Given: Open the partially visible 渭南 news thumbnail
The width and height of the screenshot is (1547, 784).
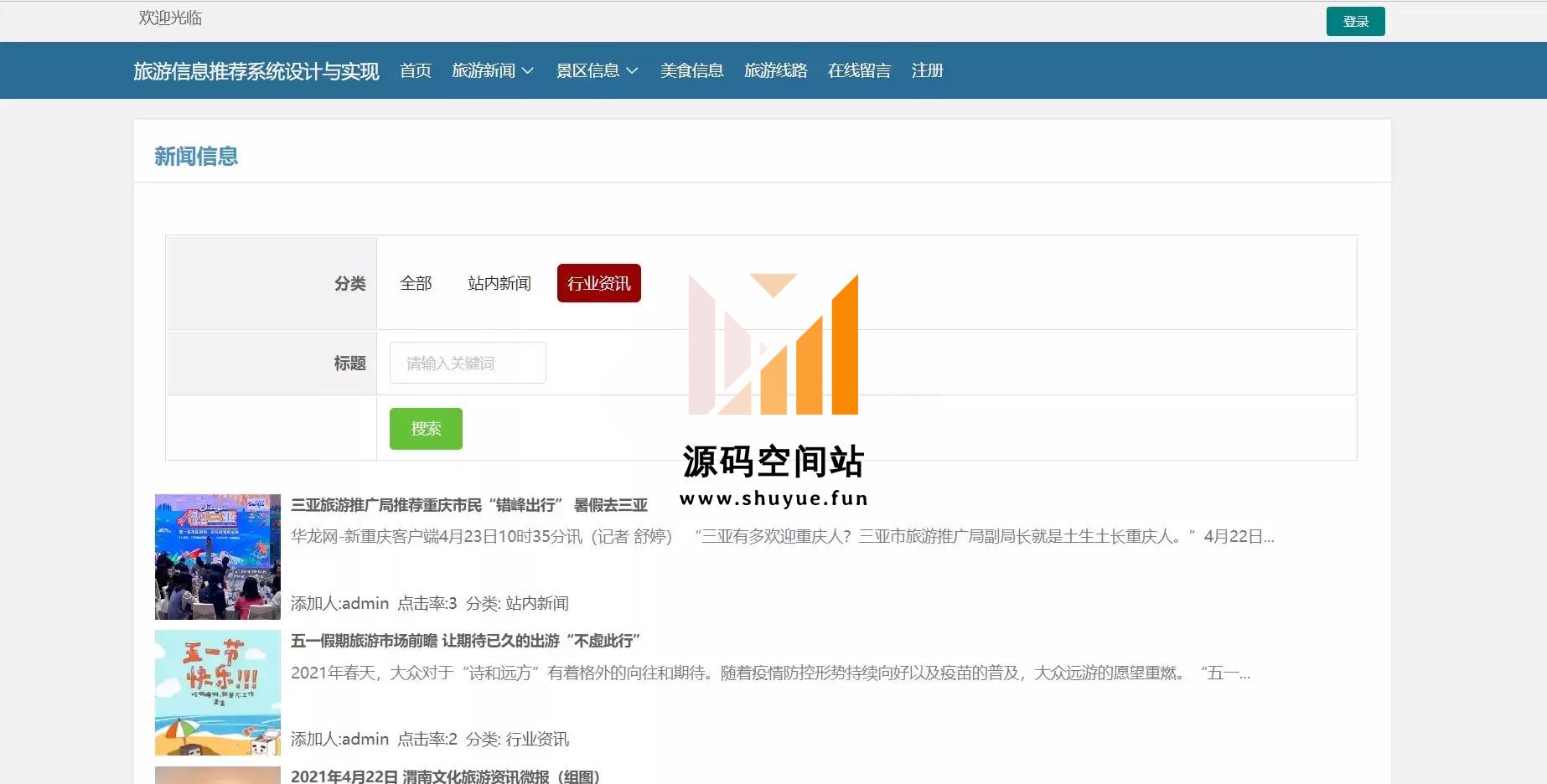Looking at the screenshot, I should pyautogui.click(x=218, y=775).
